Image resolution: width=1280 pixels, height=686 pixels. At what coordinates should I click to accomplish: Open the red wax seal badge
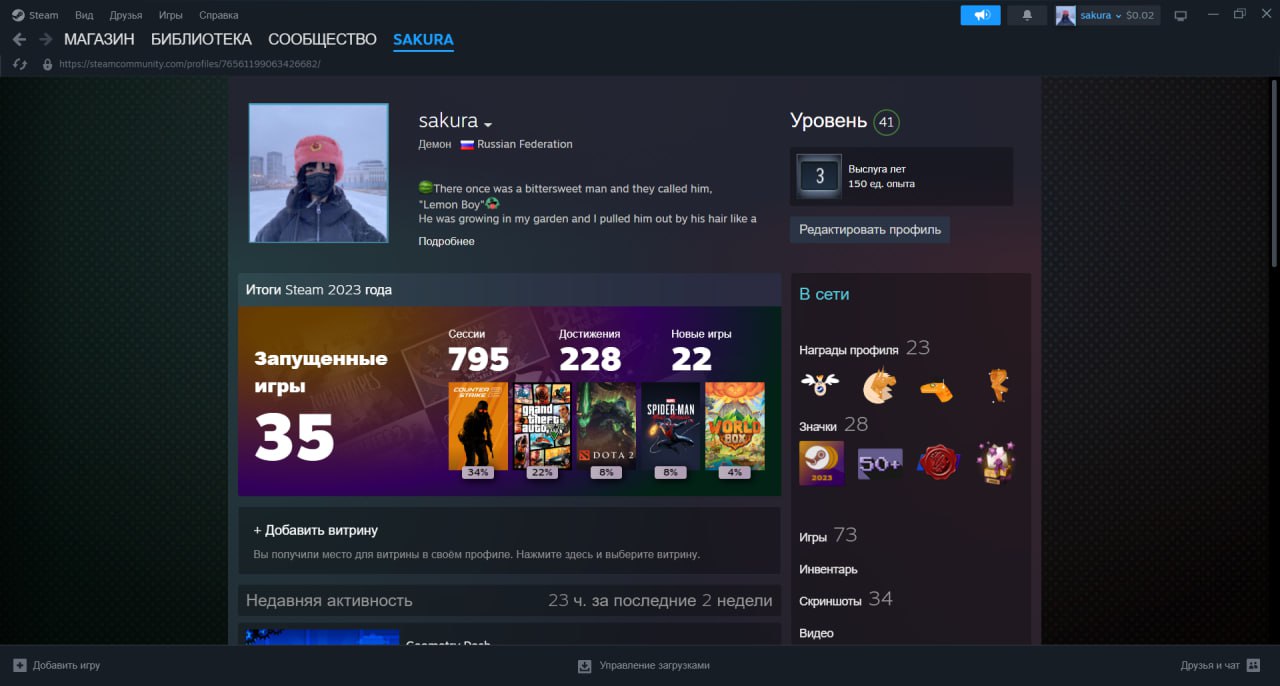939,463
